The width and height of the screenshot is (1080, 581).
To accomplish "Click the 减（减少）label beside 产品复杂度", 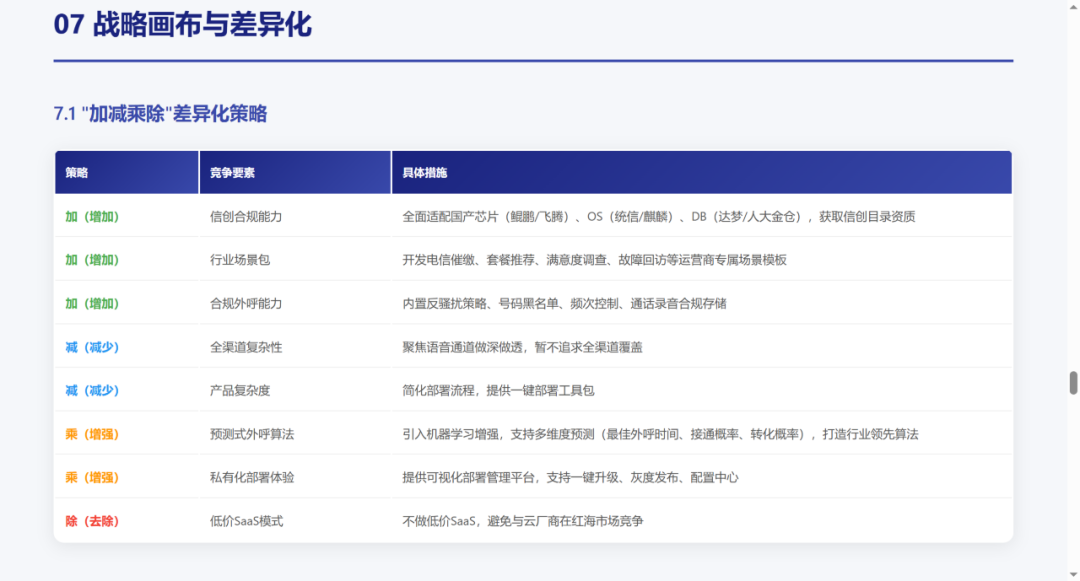I will tap(92, 391).
